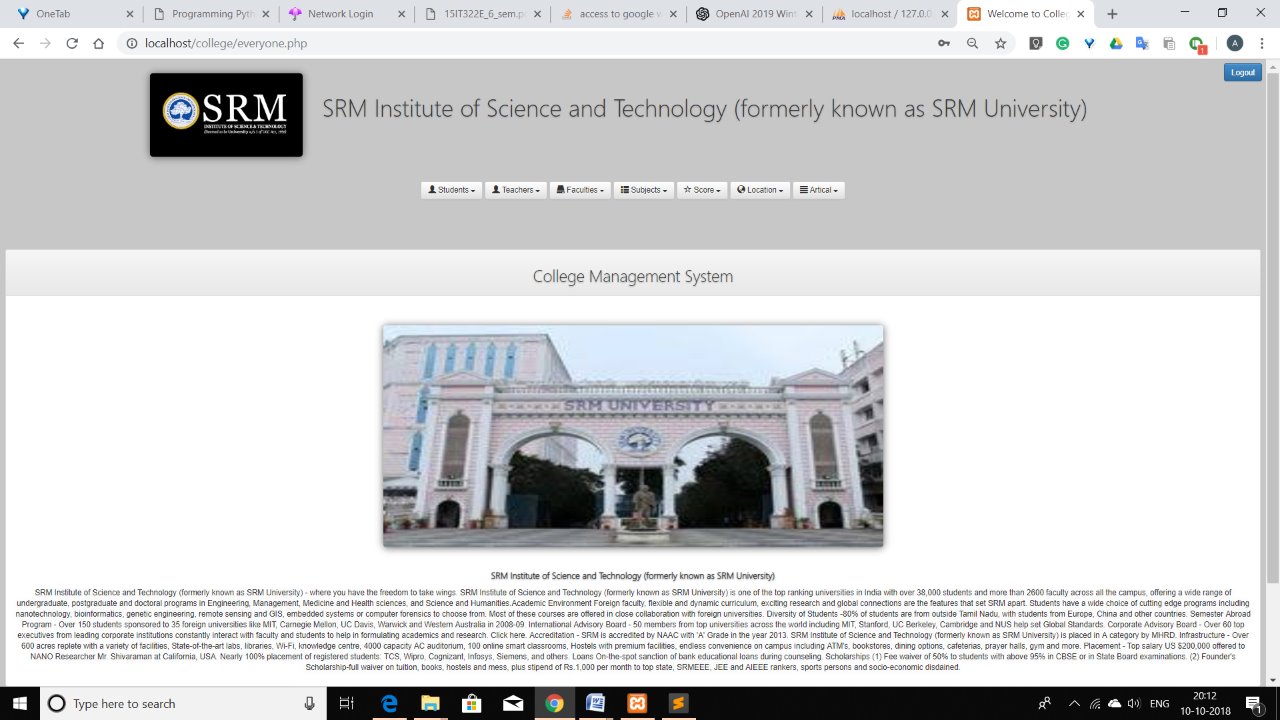Open a new browser tab
Viewport: 1280px width, 720px height.
coord(1113,15)
